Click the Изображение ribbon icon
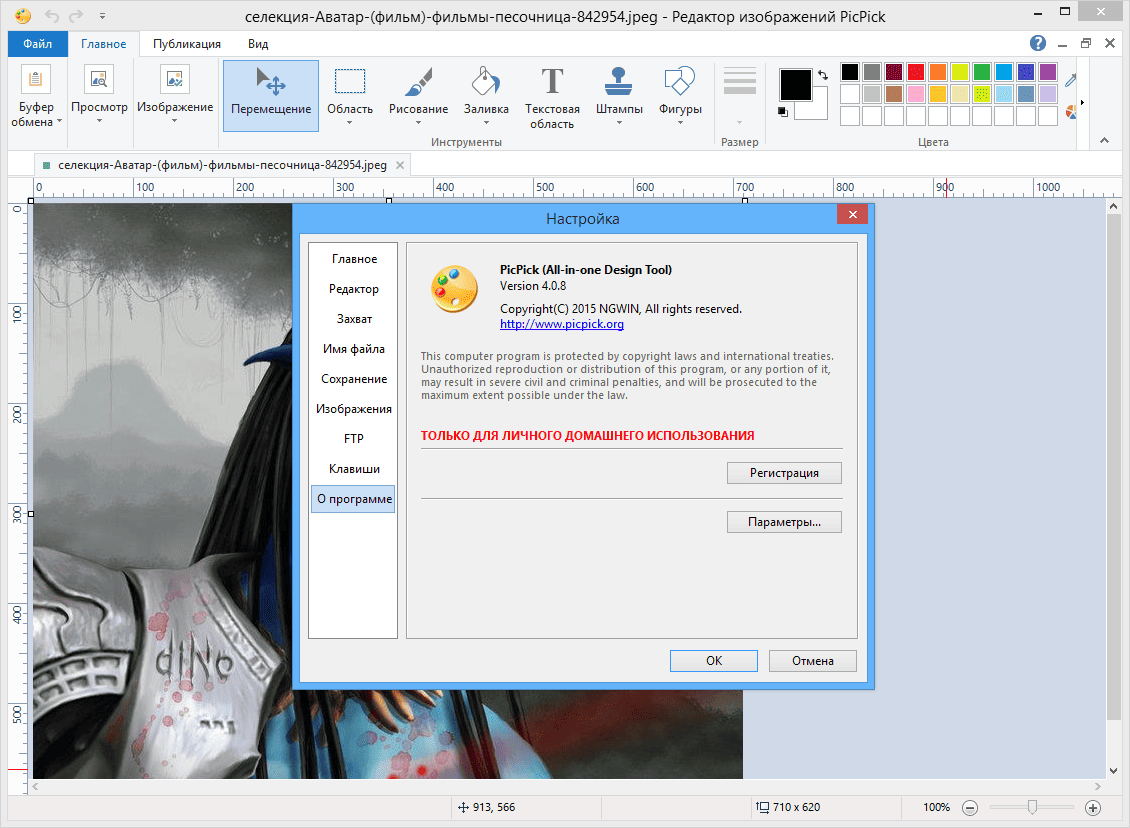Viewport: 1130px width, 828px height. click(x=174, y=79)
